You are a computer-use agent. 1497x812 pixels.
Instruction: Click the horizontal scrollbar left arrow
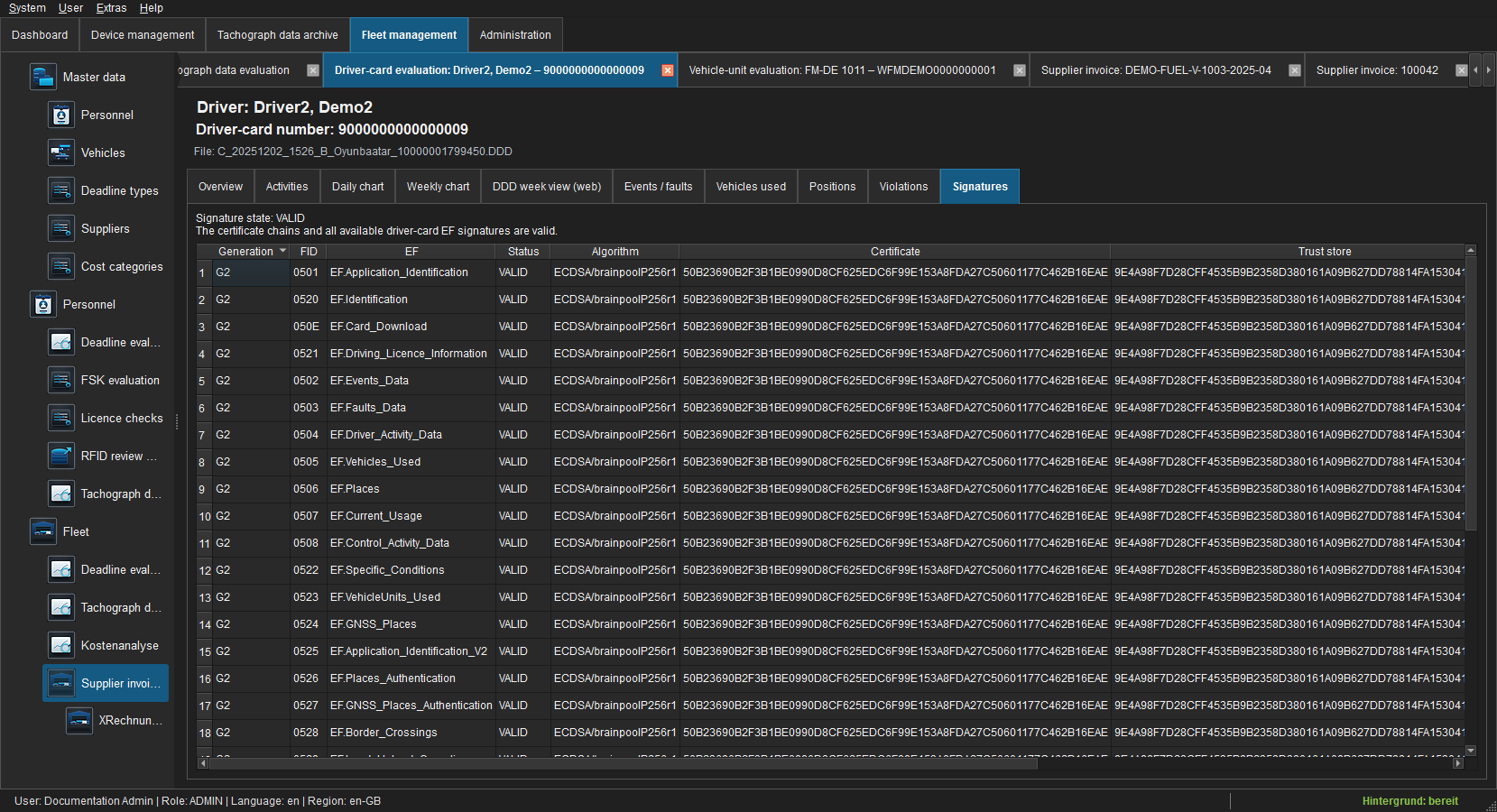coord(203,763)
